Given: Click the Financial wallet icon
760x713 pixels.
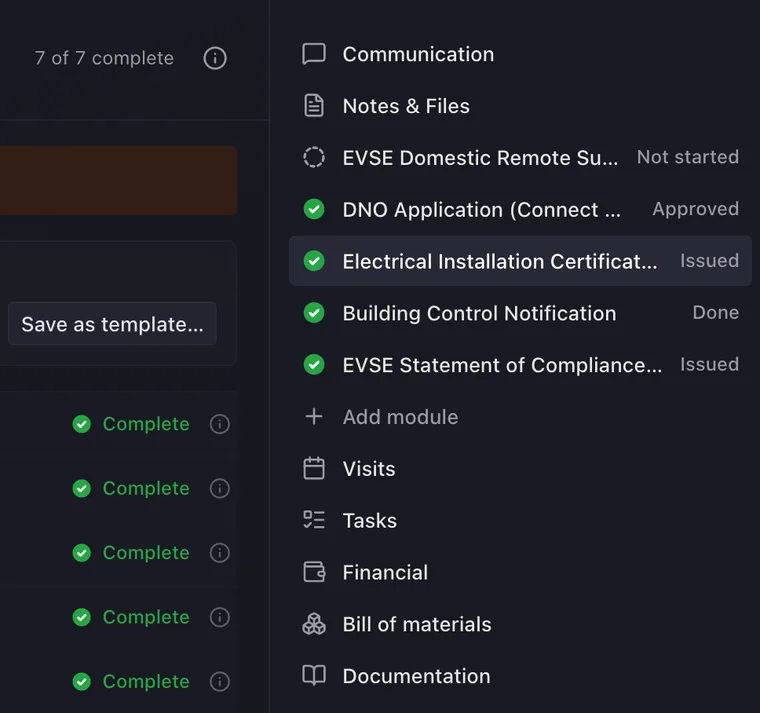Looking at the screenshot, I should point(314,572).
